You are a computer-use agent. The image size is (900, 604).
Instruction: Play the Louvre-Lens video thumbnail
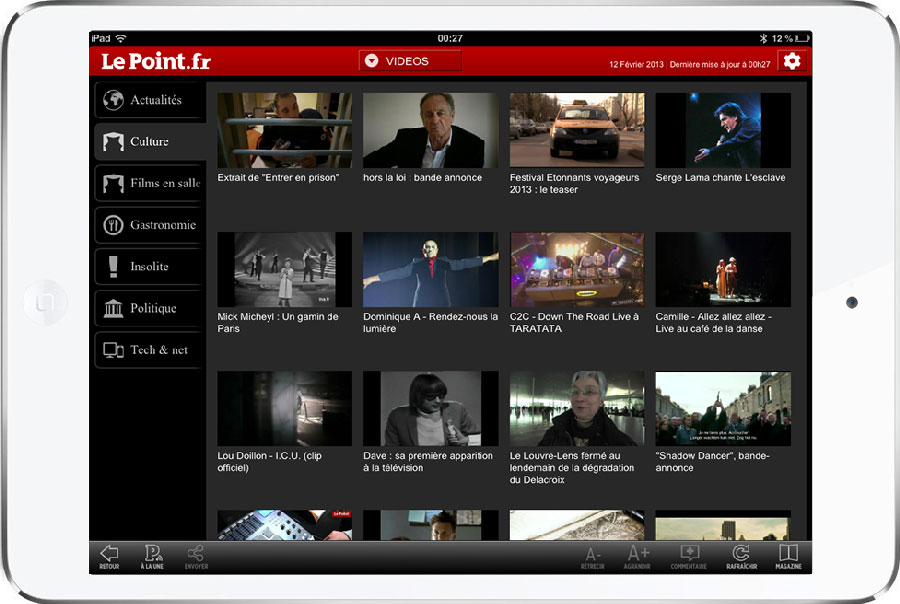point(577,408)
